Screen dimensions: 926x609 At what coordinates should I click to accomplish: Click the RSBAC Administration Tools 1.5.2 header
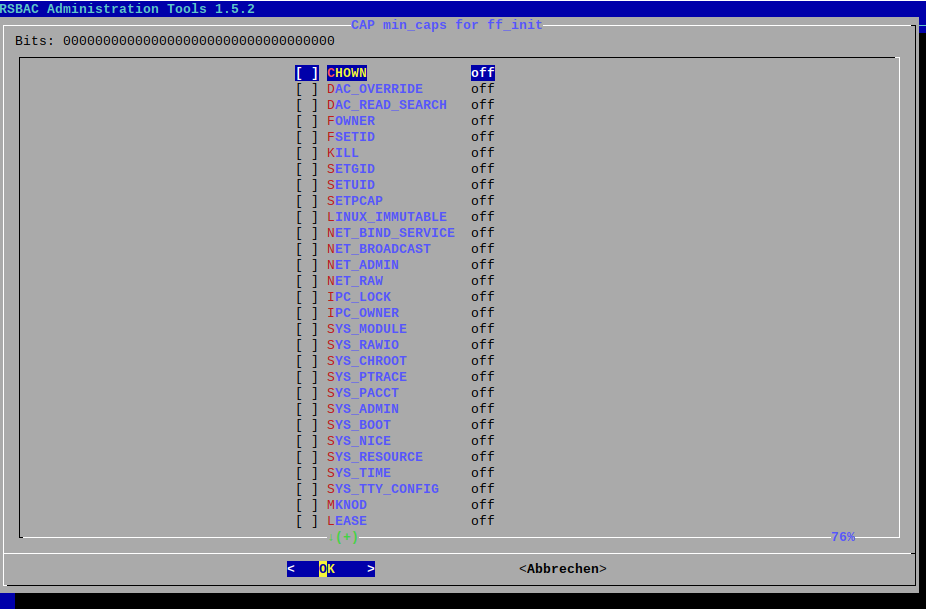point(128,9)
